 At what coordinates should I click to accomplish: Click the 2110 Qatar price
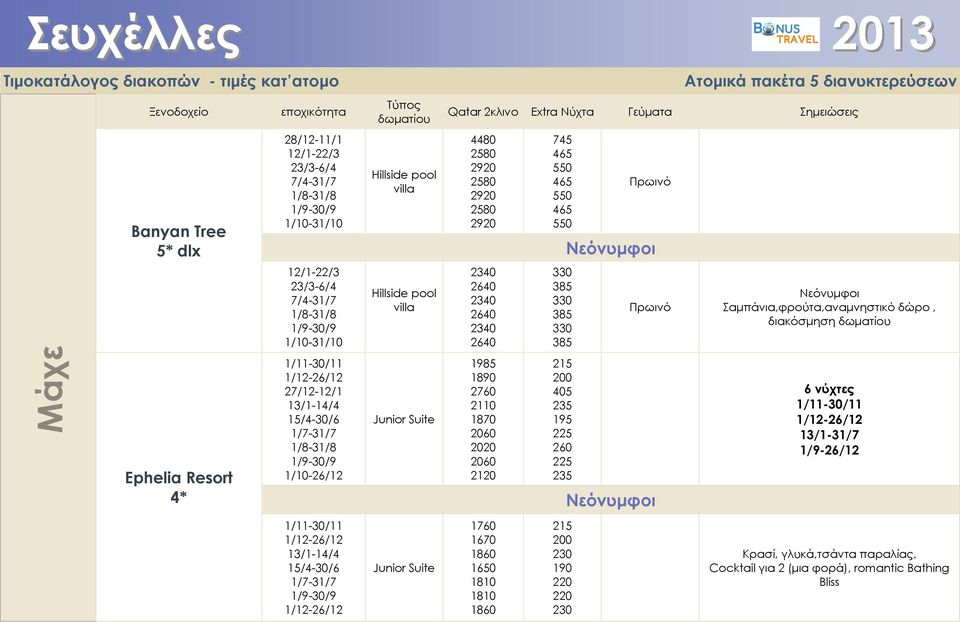click(482, 406)
